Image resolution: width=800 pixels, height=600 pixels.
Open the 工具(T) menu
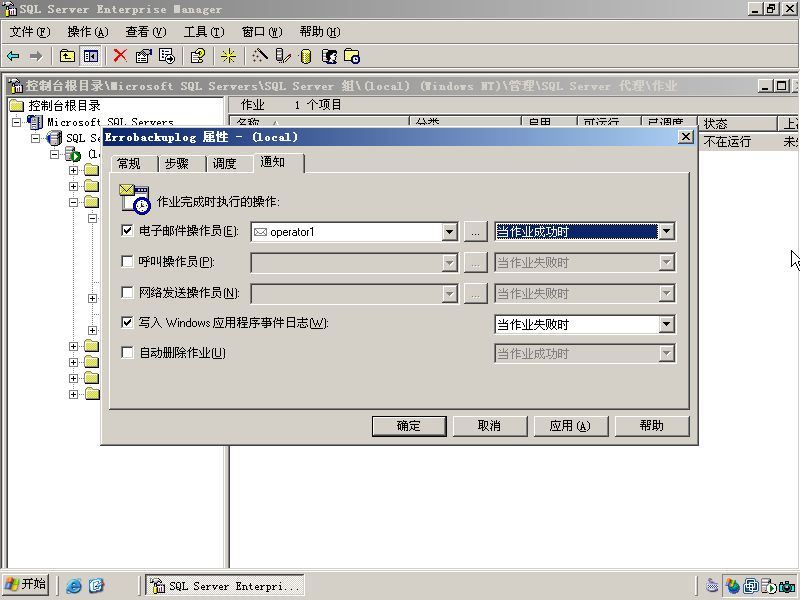point(204,32)
